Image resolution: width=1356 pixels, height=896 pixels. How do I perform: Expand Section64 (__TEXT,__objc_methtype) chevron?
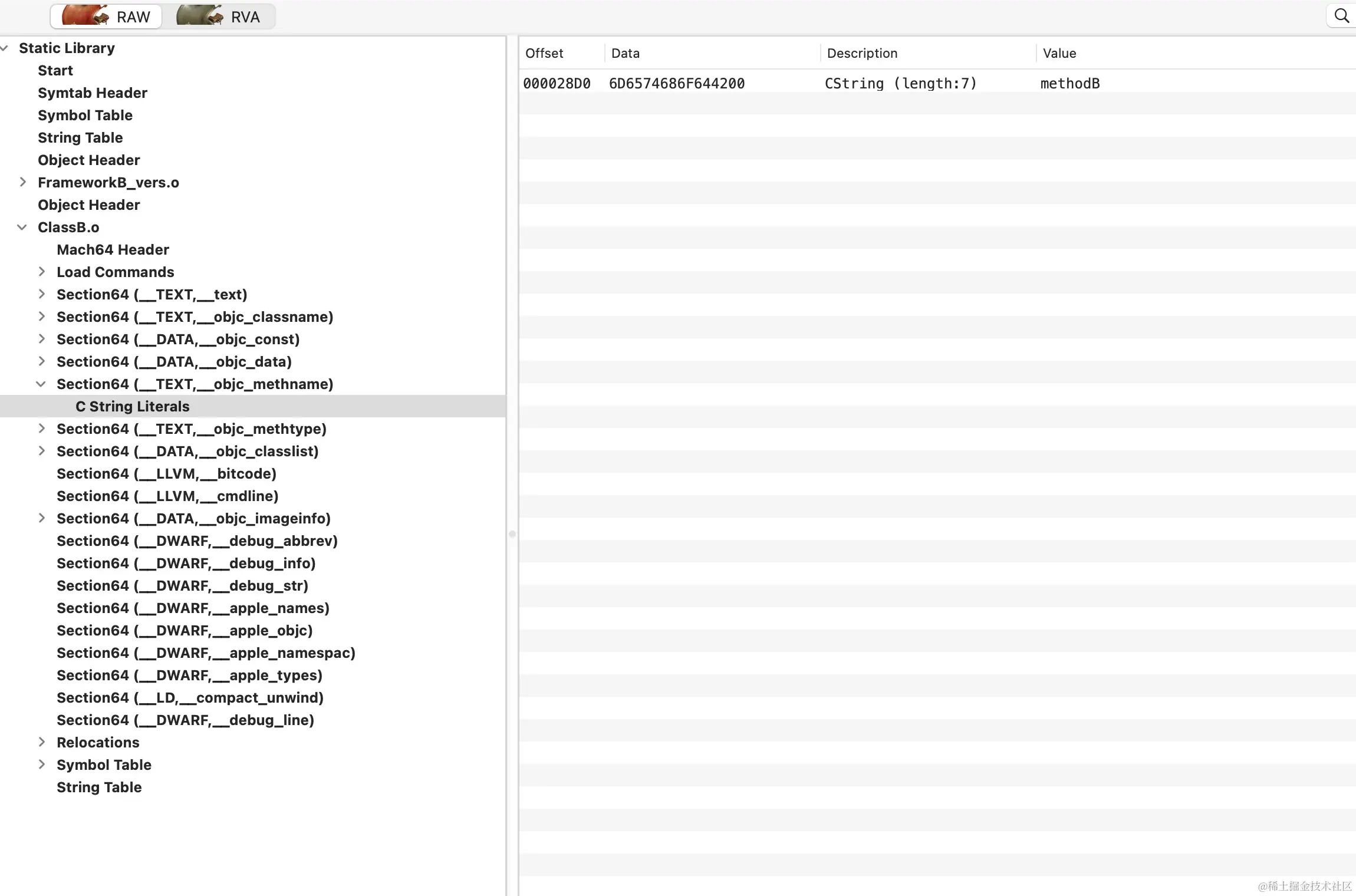click(x=41, y=429)
